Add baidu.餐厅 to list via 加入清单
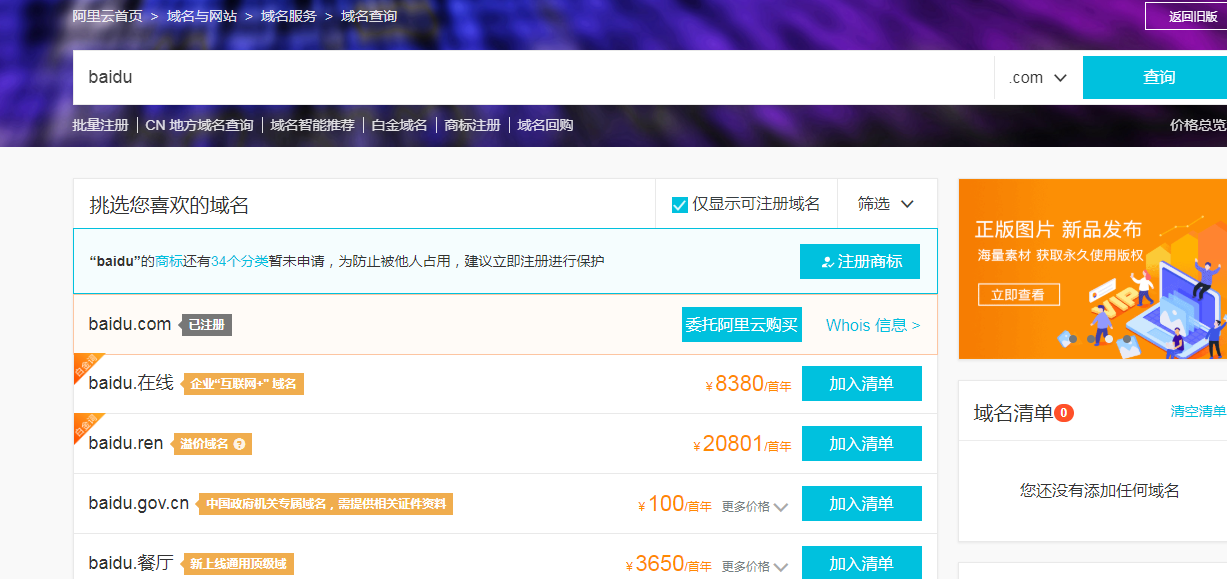The image size is (1227, 579). point(862,563)
